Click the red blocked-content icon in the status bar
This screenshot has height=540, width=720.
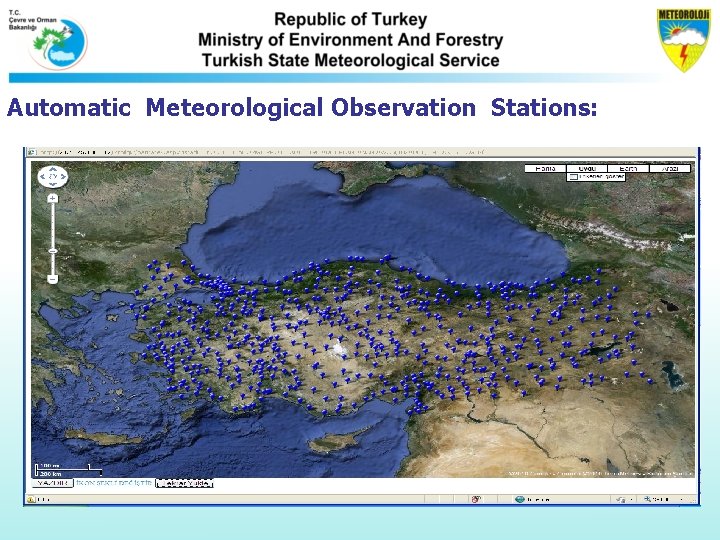[x=476, y=499]
